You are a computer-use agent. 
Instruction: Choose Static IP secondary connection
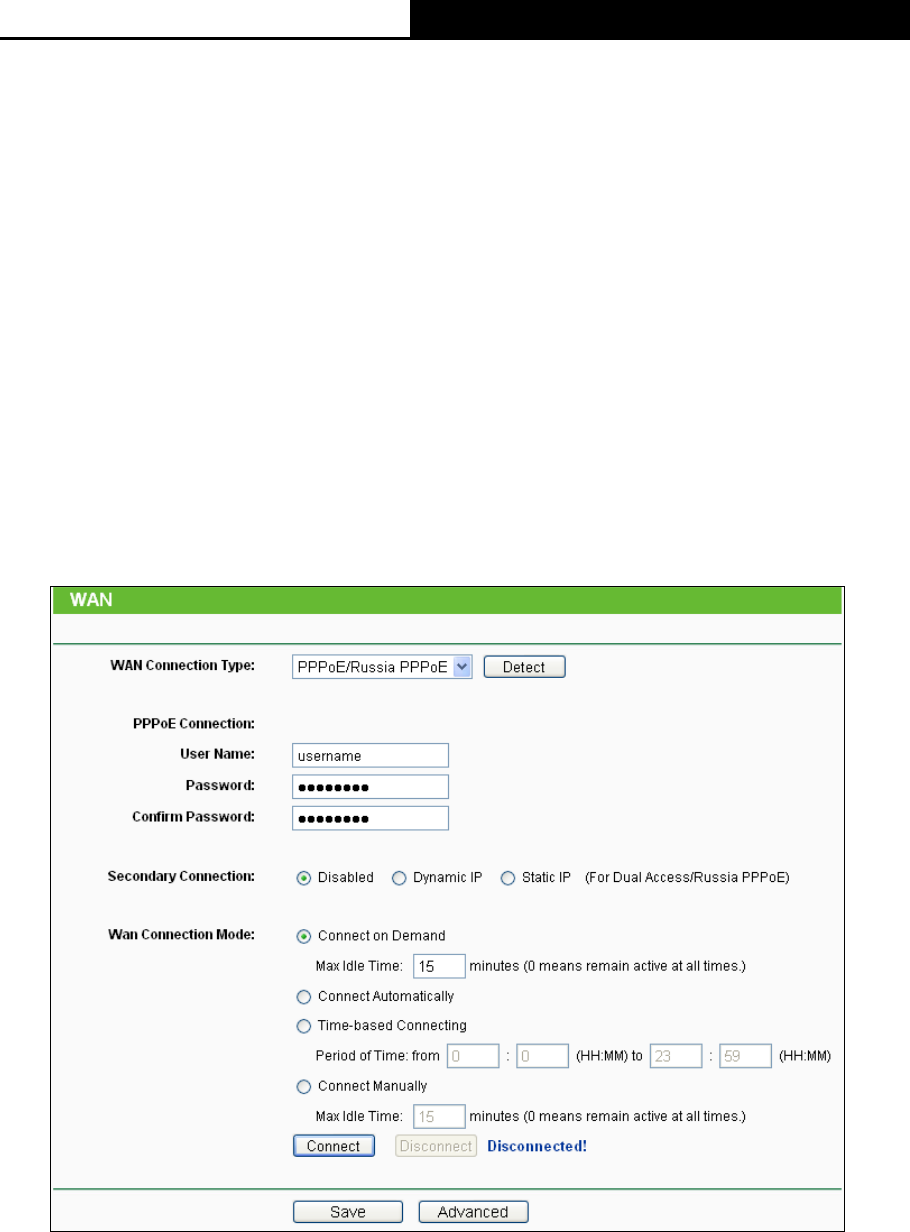(507, 878)
